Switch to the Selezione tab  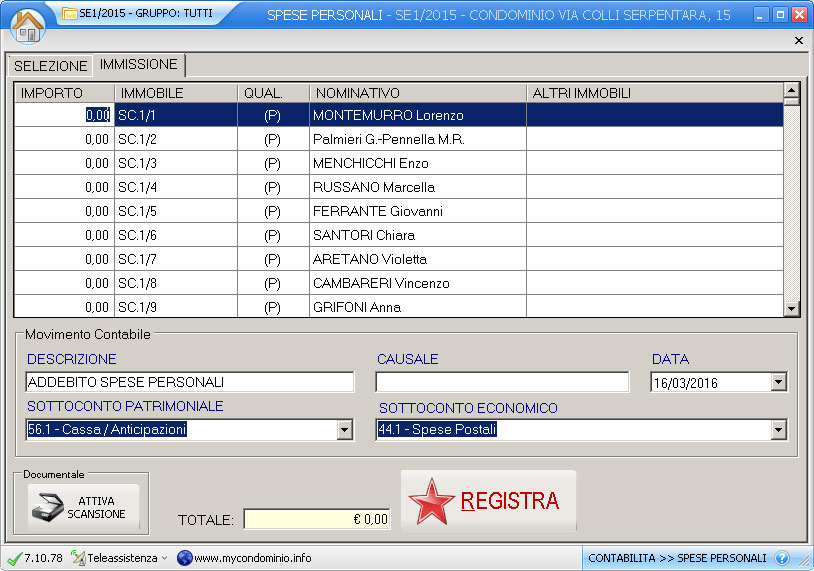tap(50, 66)
